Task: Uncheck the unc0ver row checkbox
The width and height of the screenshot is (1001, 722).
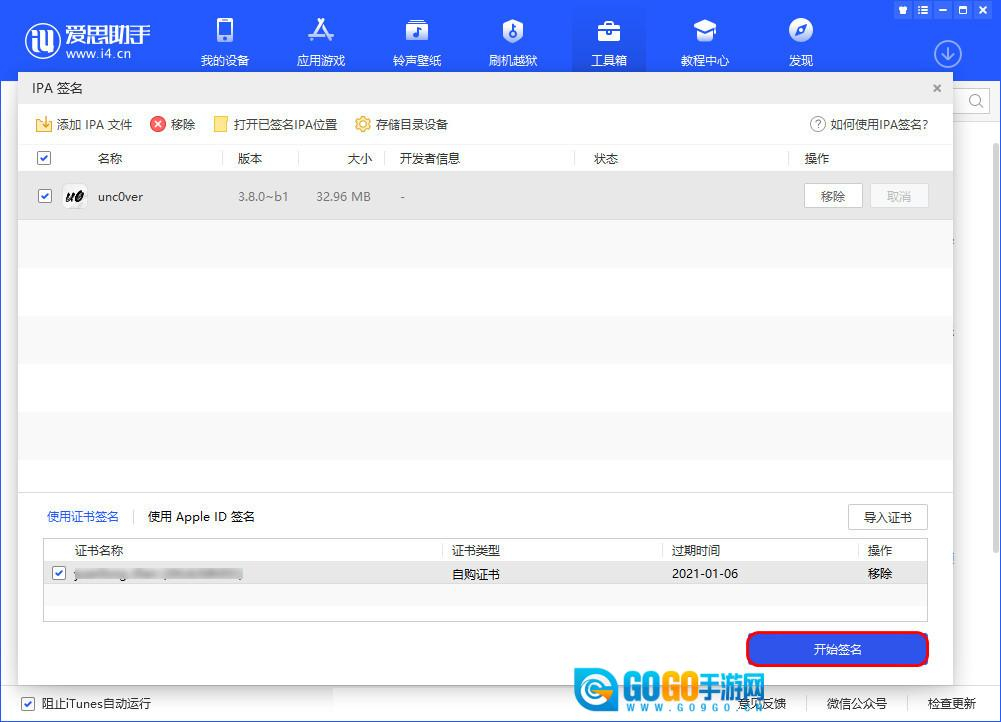Action: [44, 196]
